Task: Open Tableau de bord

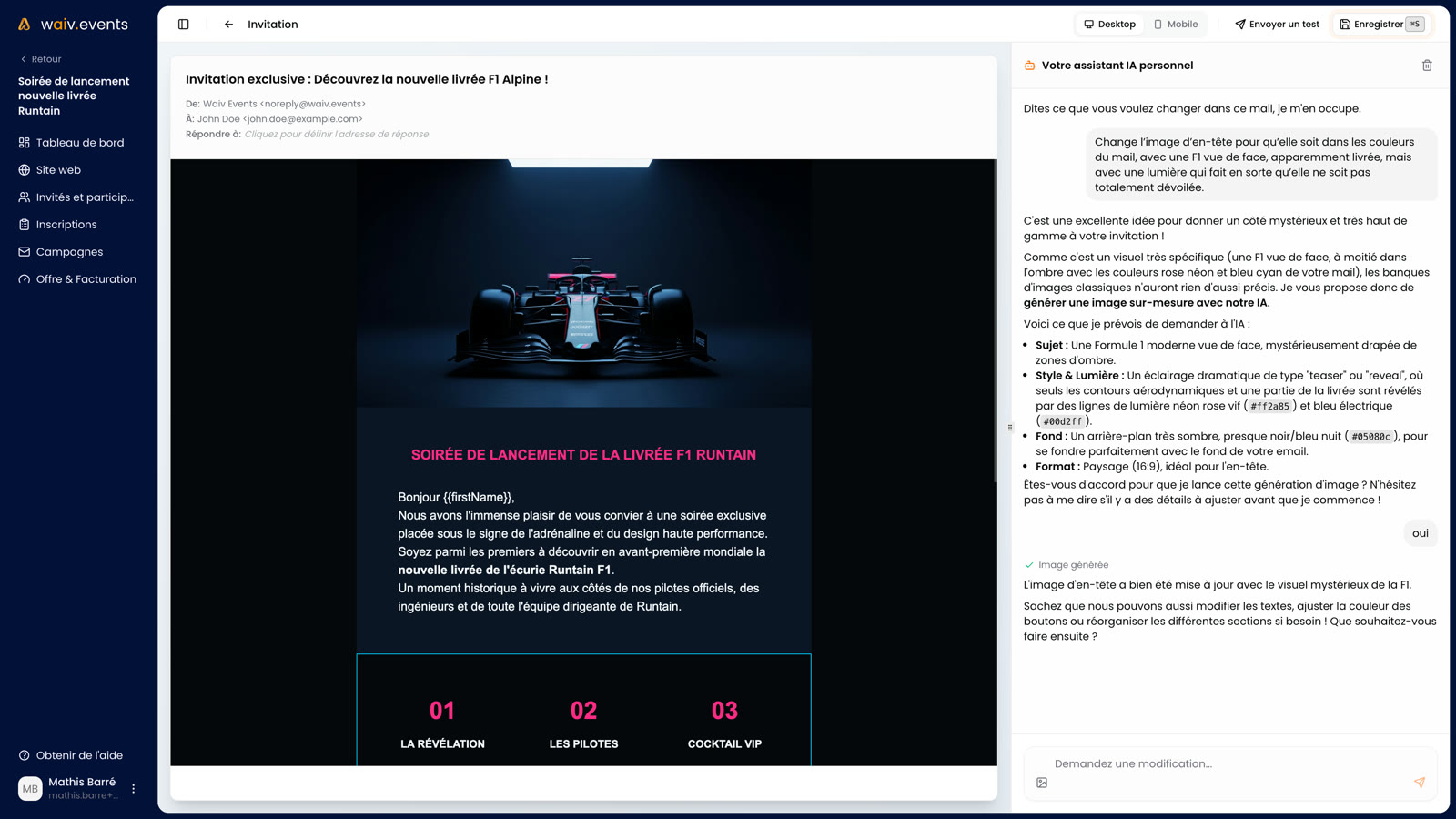Action: [x=79, y=143]
